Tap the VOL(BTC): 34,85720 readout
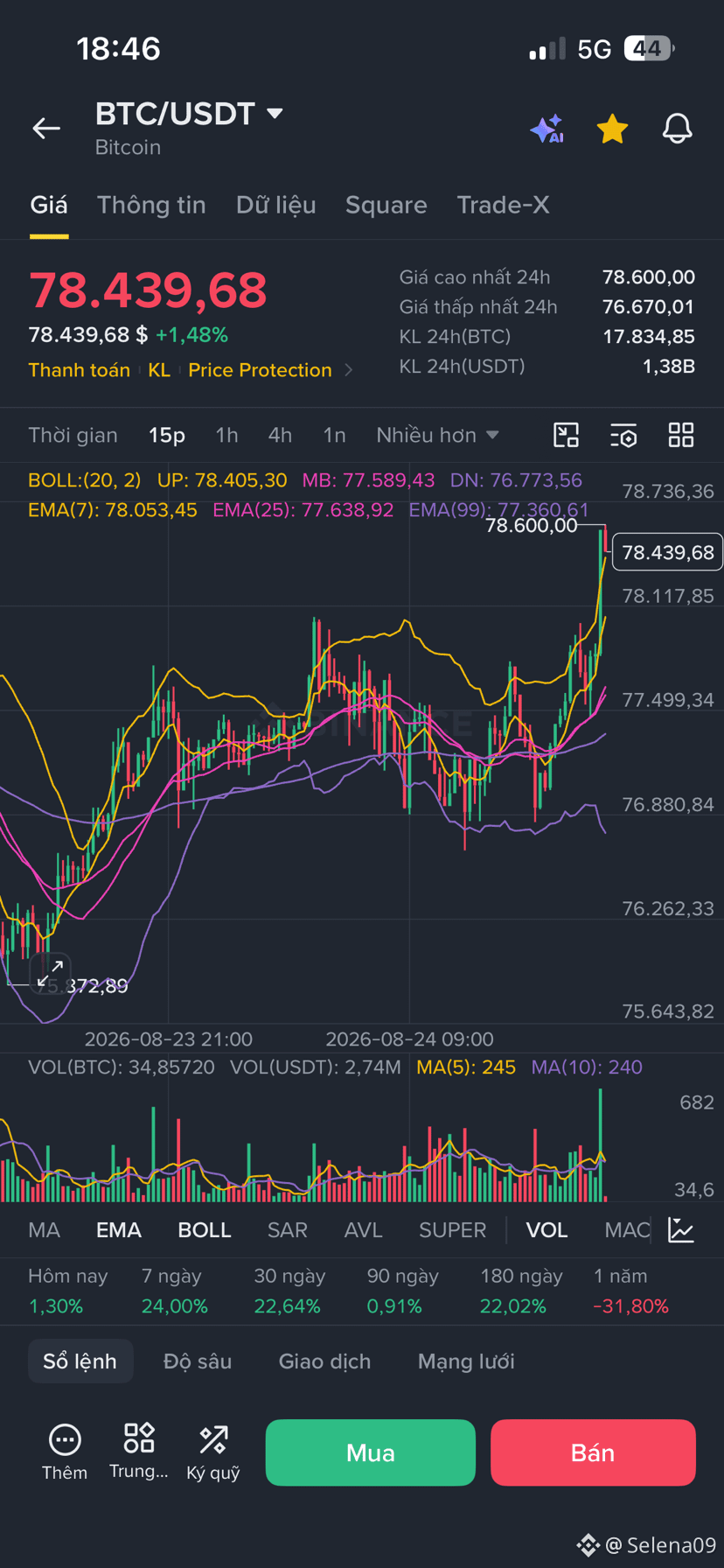 click(122, 1067)
